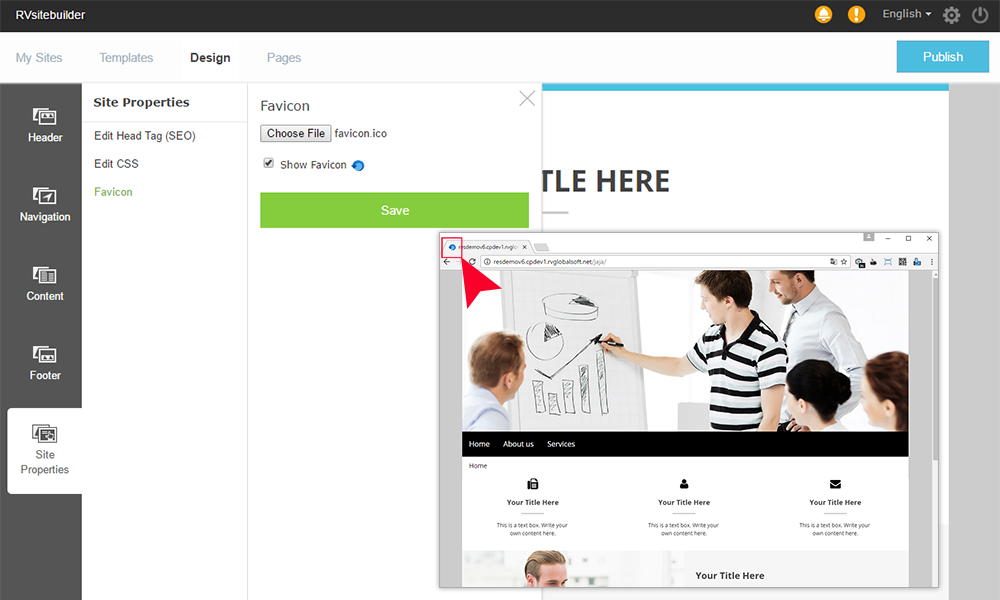The image size is (1000, 600).
Task: Open the Content design section
Action: [45, 284]
